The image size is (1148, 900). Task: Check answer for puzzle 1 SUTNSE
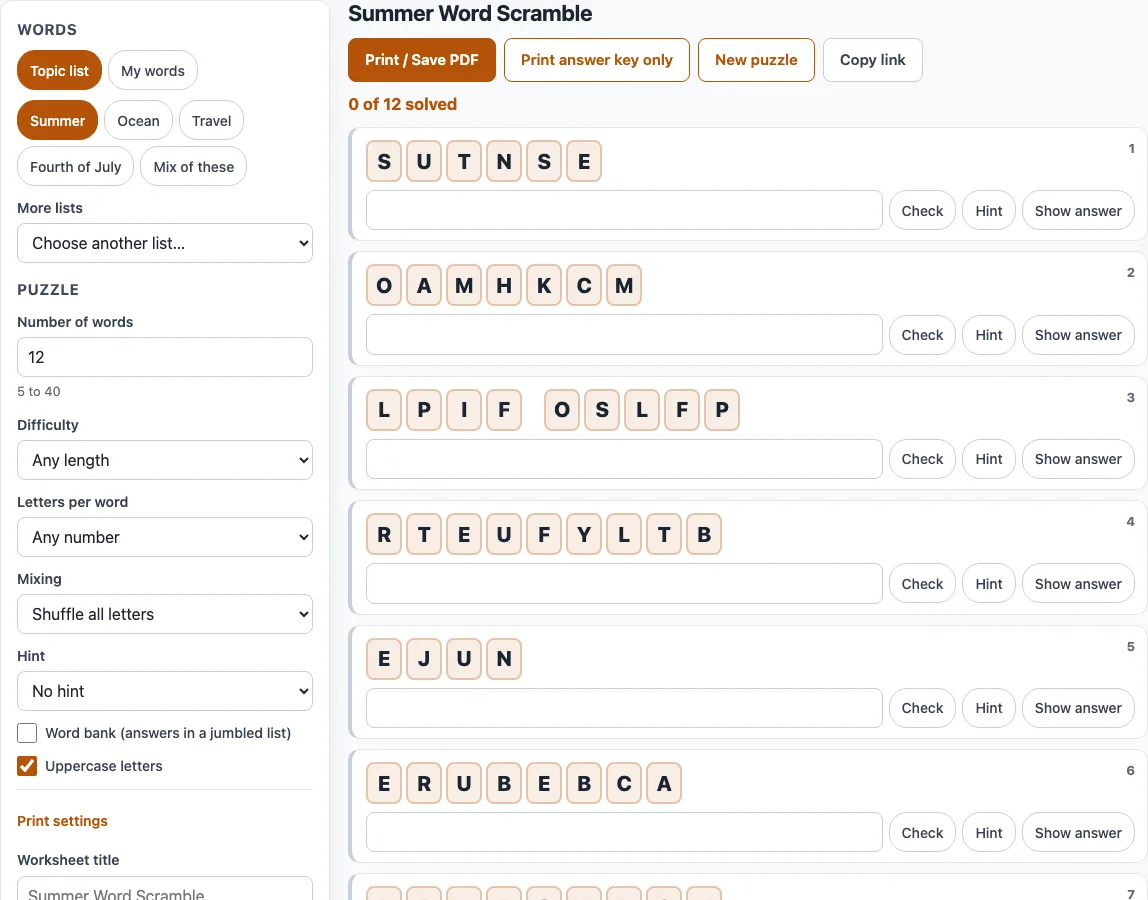922,210
